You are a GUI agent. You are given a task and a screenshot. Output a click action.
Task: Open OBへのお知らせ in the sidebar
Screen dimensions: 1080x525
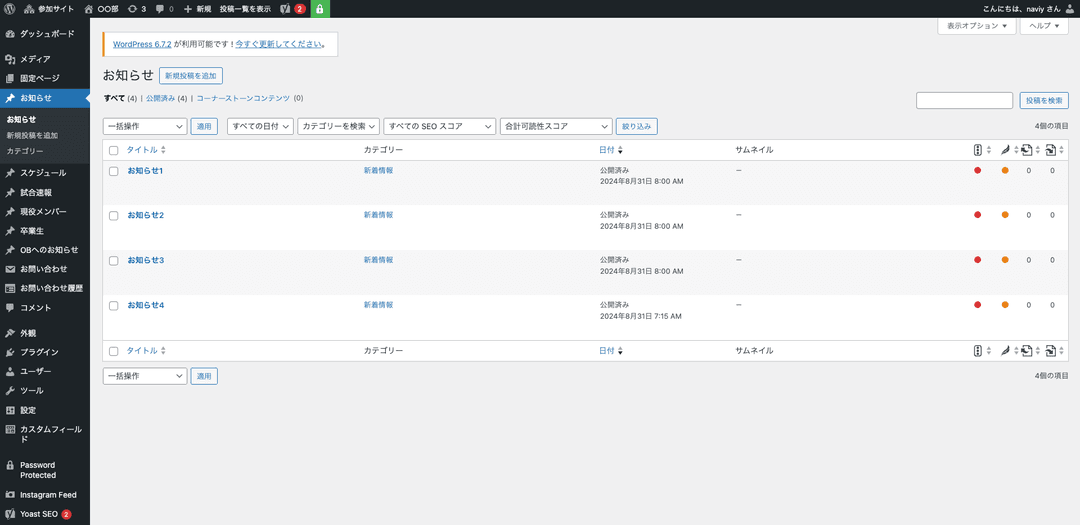click(x=45, y=249)
